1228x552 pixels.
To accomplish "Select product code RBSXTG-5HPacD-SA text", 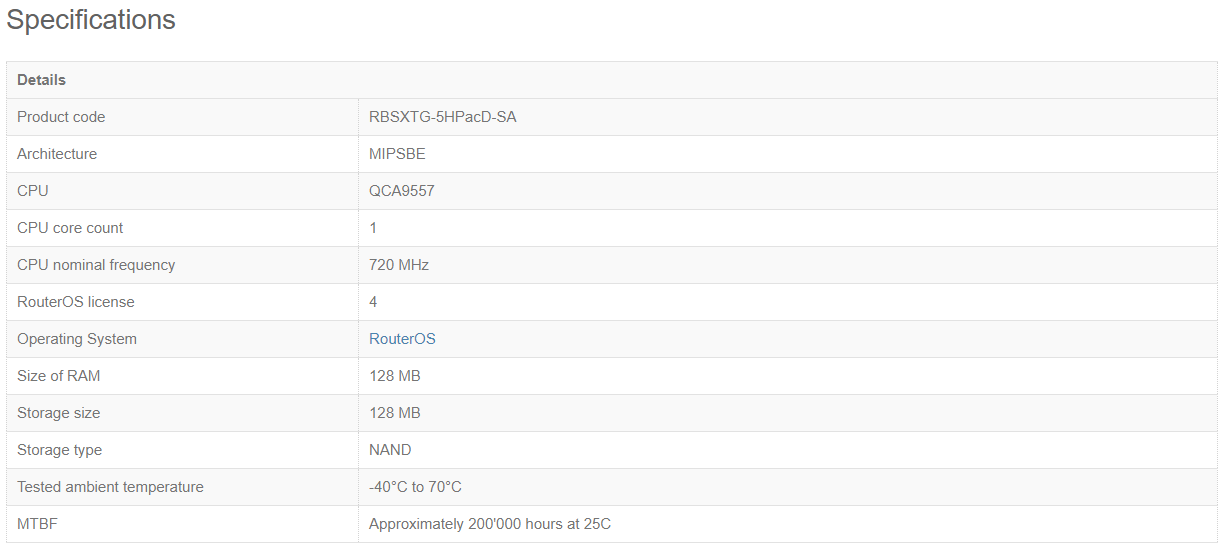I will tap(443, 117).
